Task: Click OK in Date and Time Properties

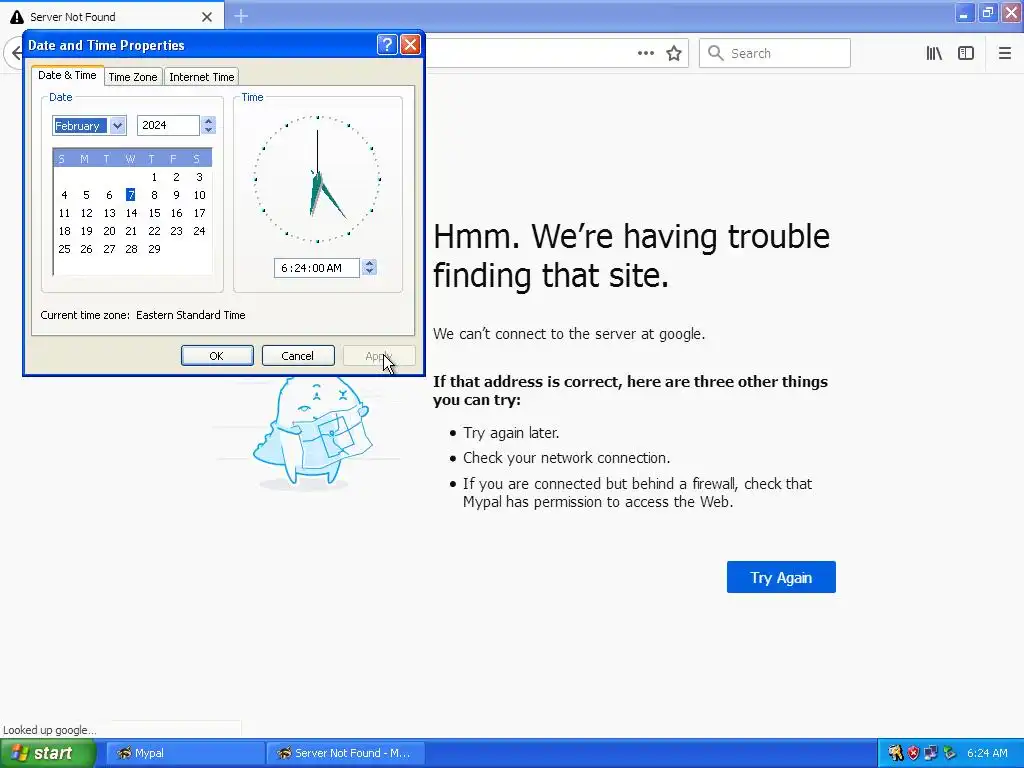Action: pyautogui.click(x=217, y=356)
